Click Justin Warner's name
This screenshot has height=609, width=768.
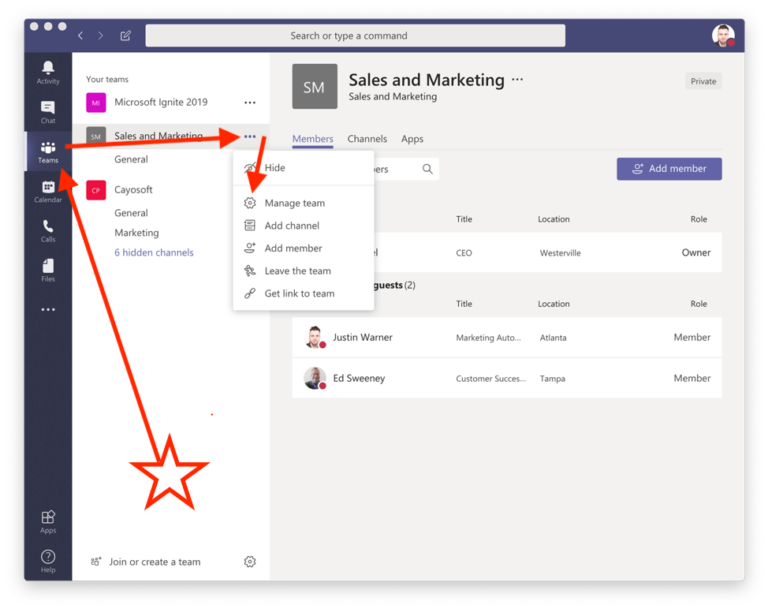click(362, 337)
